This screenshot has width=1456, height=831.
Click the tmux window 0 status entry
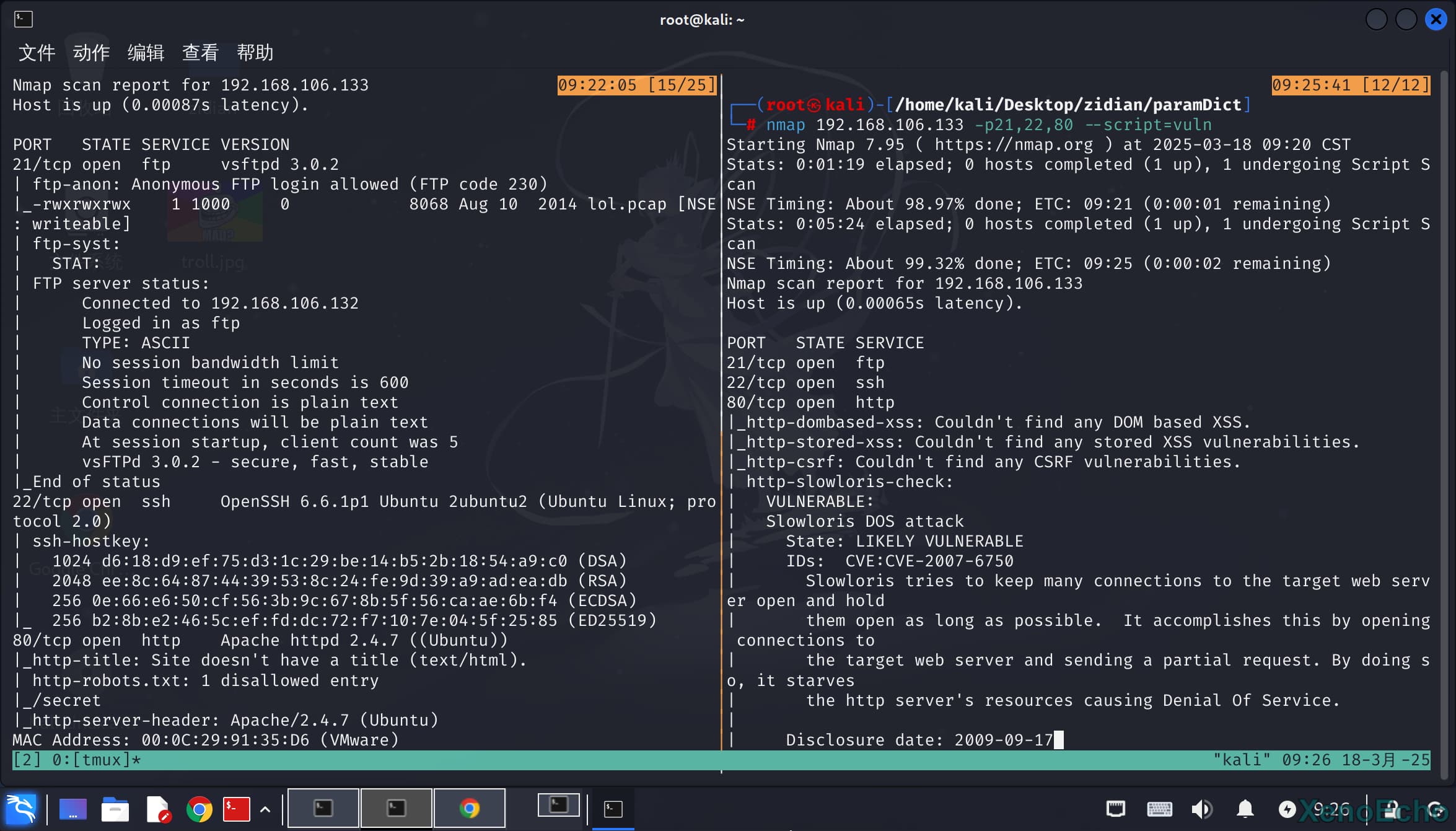click(x=96, y=760)
